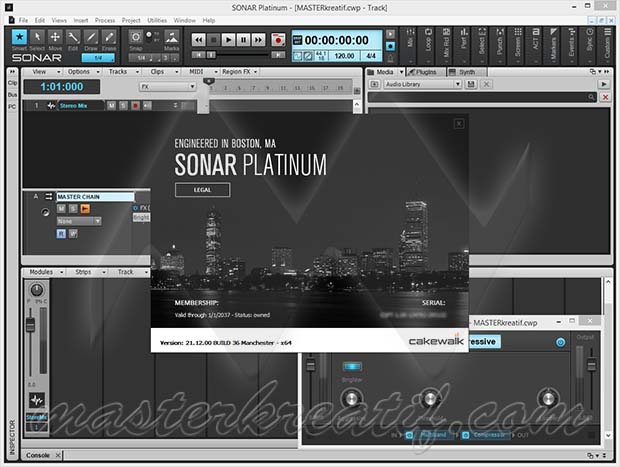Open the Utilities menu
Image resolution: width=620 pixels, height=467 pixels.
click(x=157, y=20)
